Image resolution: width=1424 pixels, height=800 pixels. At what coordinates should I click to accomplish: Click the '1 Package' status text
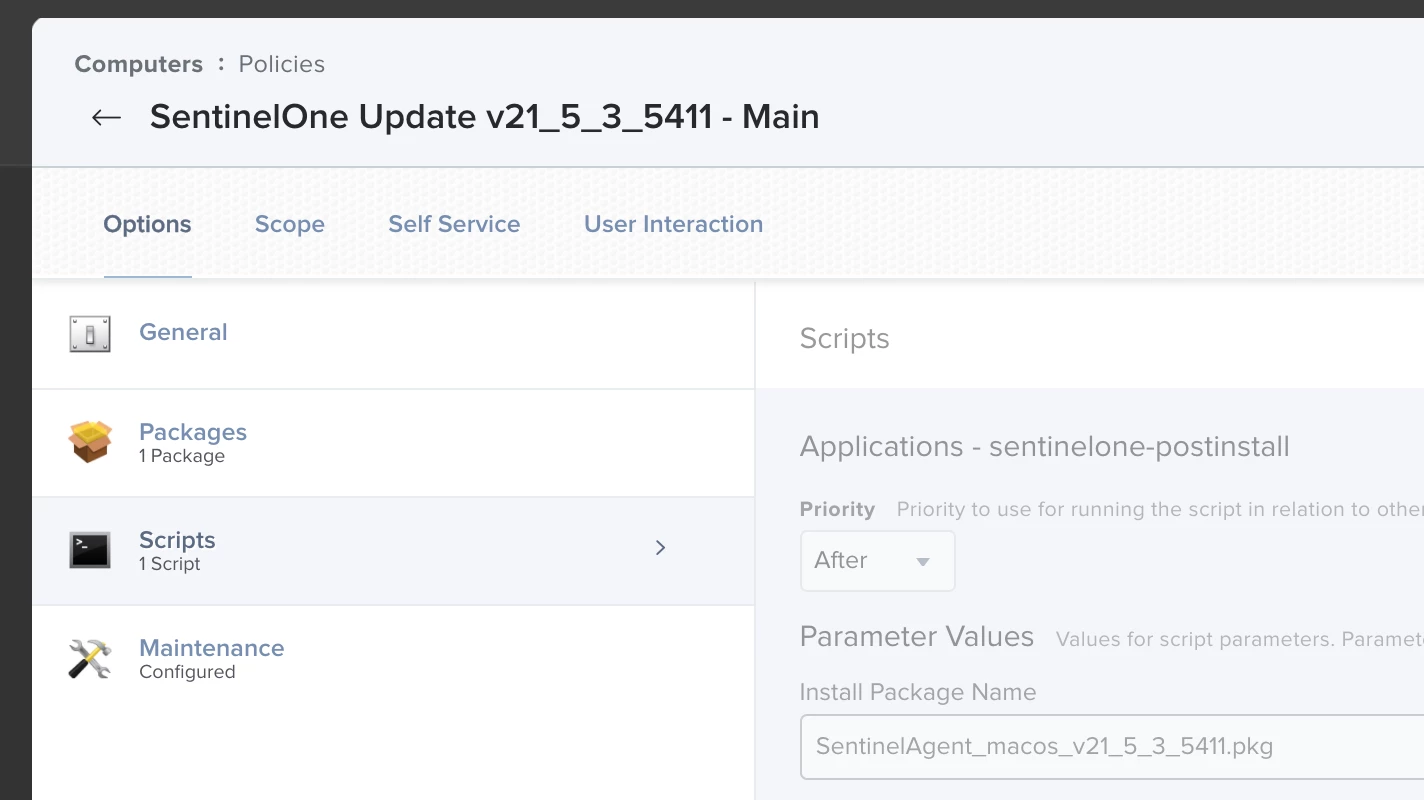[182, 456]
